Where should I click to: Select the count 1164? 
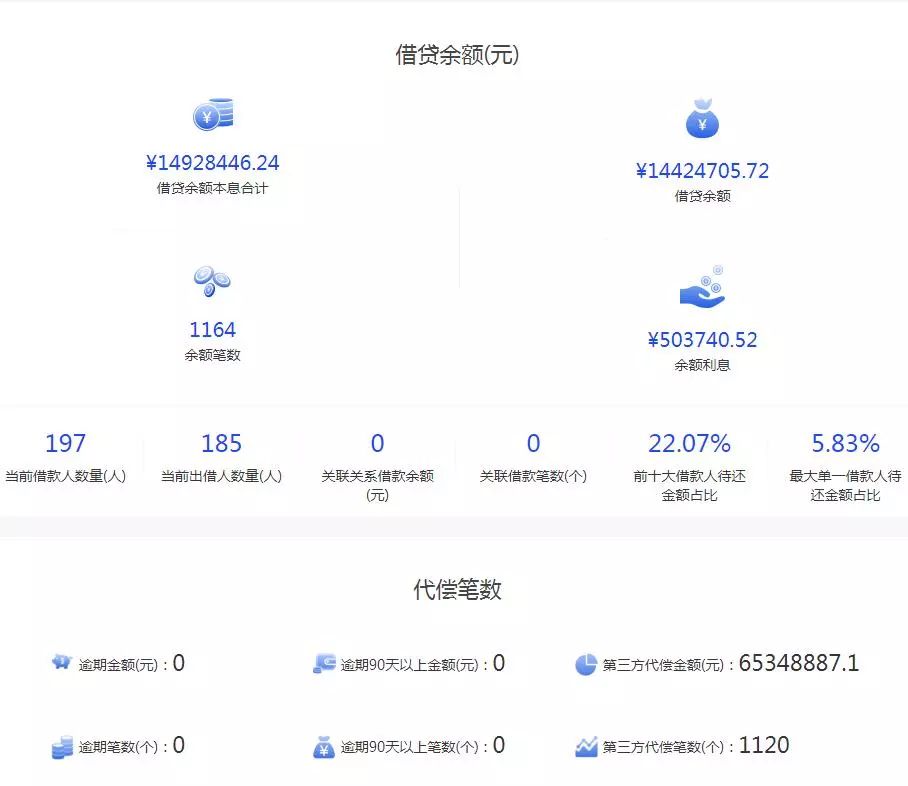[213, 330]
